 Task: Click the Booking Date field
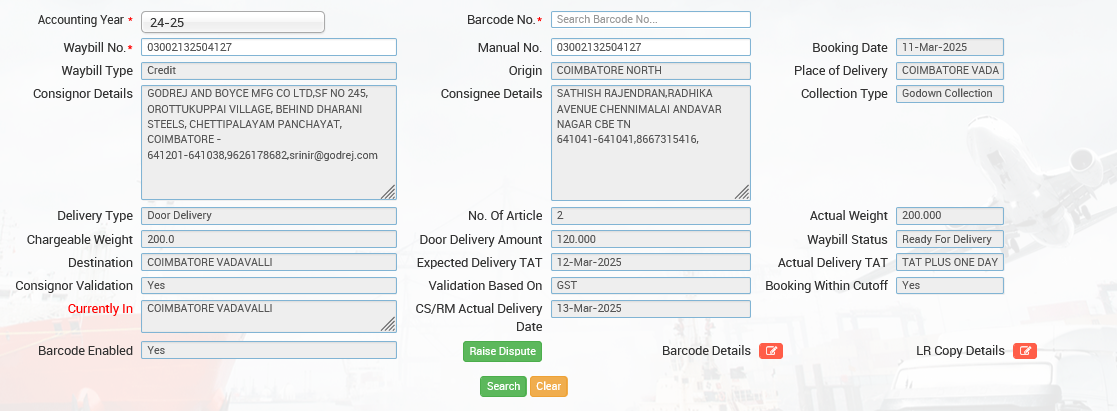[949, 47]
